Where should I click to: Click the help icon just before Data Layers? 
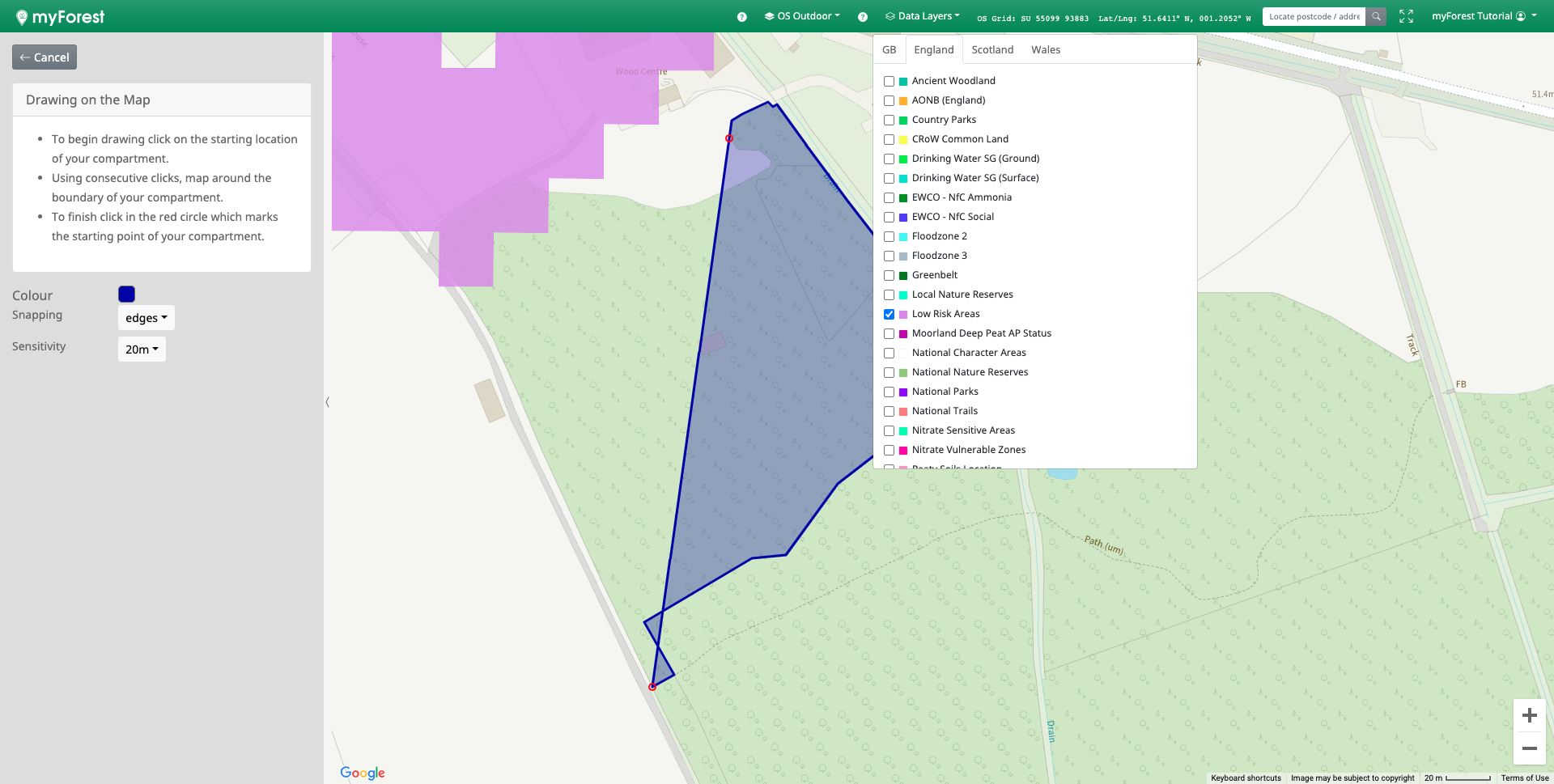coord(863,17)
